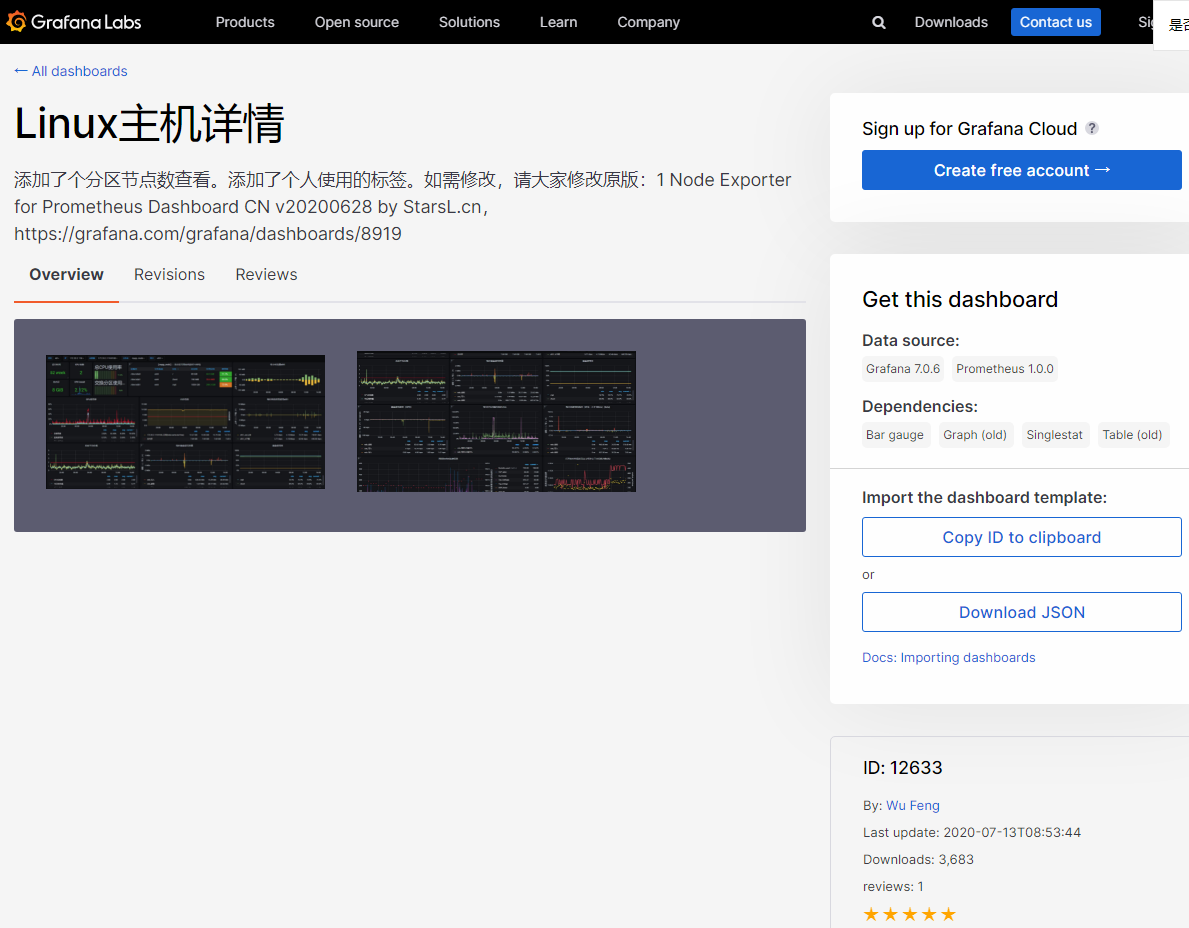
Task: Click the help question mark icon
Action: [1092, 128]
